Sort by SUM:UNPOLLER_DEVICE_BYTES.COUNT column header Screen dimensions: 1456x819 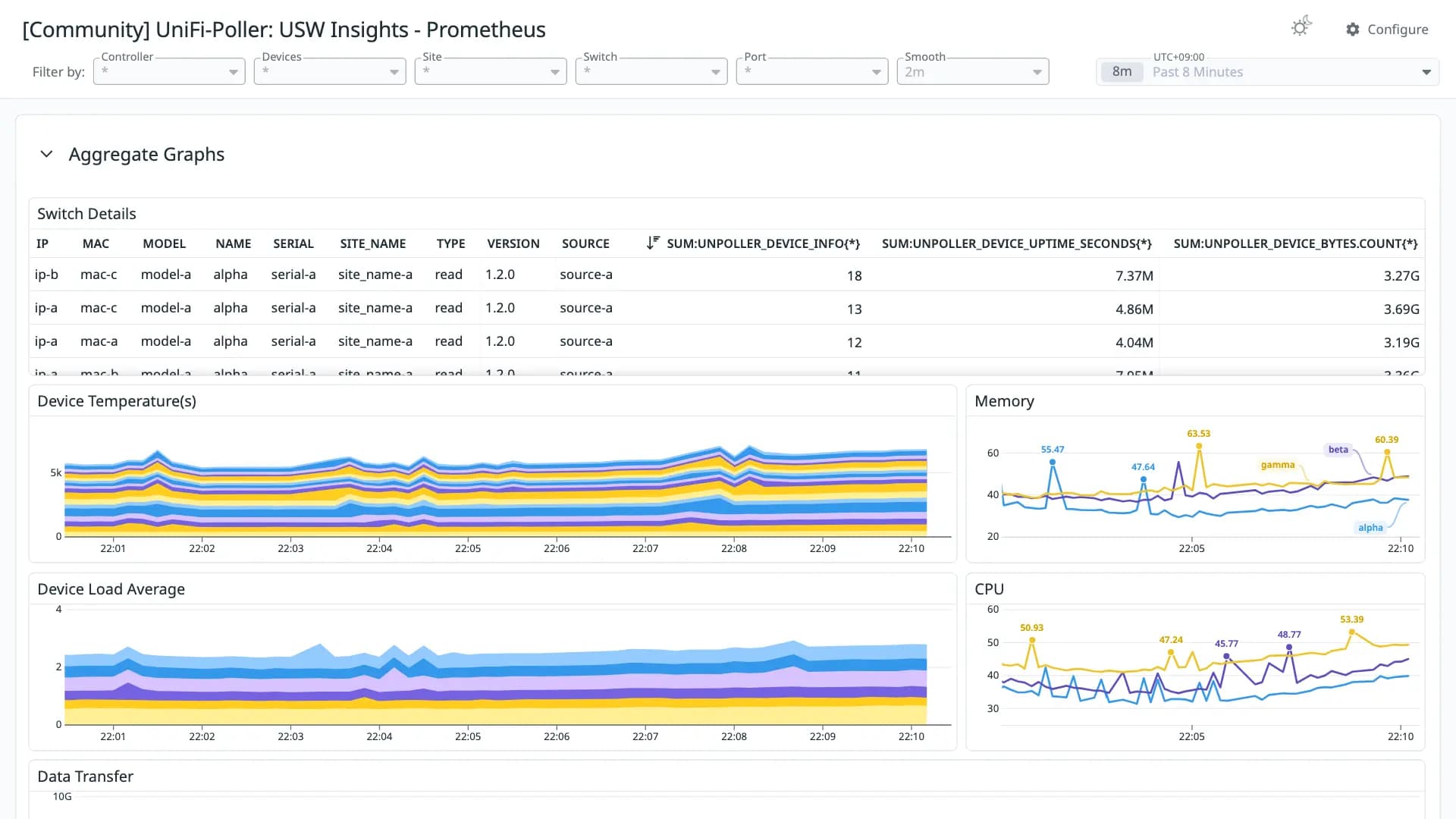click(x=1296, y=243)
